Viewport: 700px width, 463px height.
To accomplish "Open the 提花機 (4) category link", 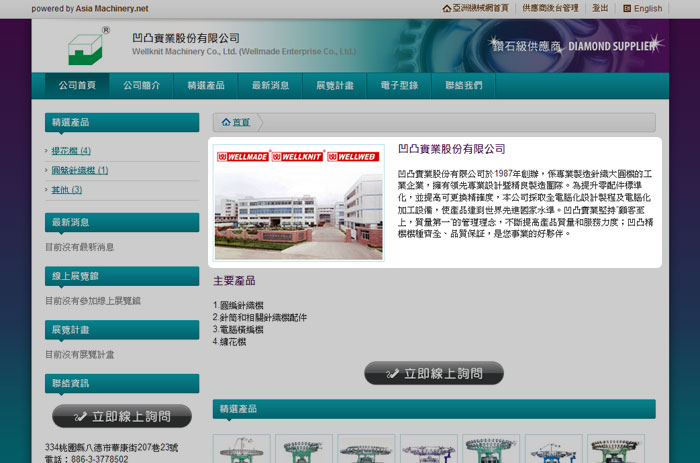I will (71, 151).
